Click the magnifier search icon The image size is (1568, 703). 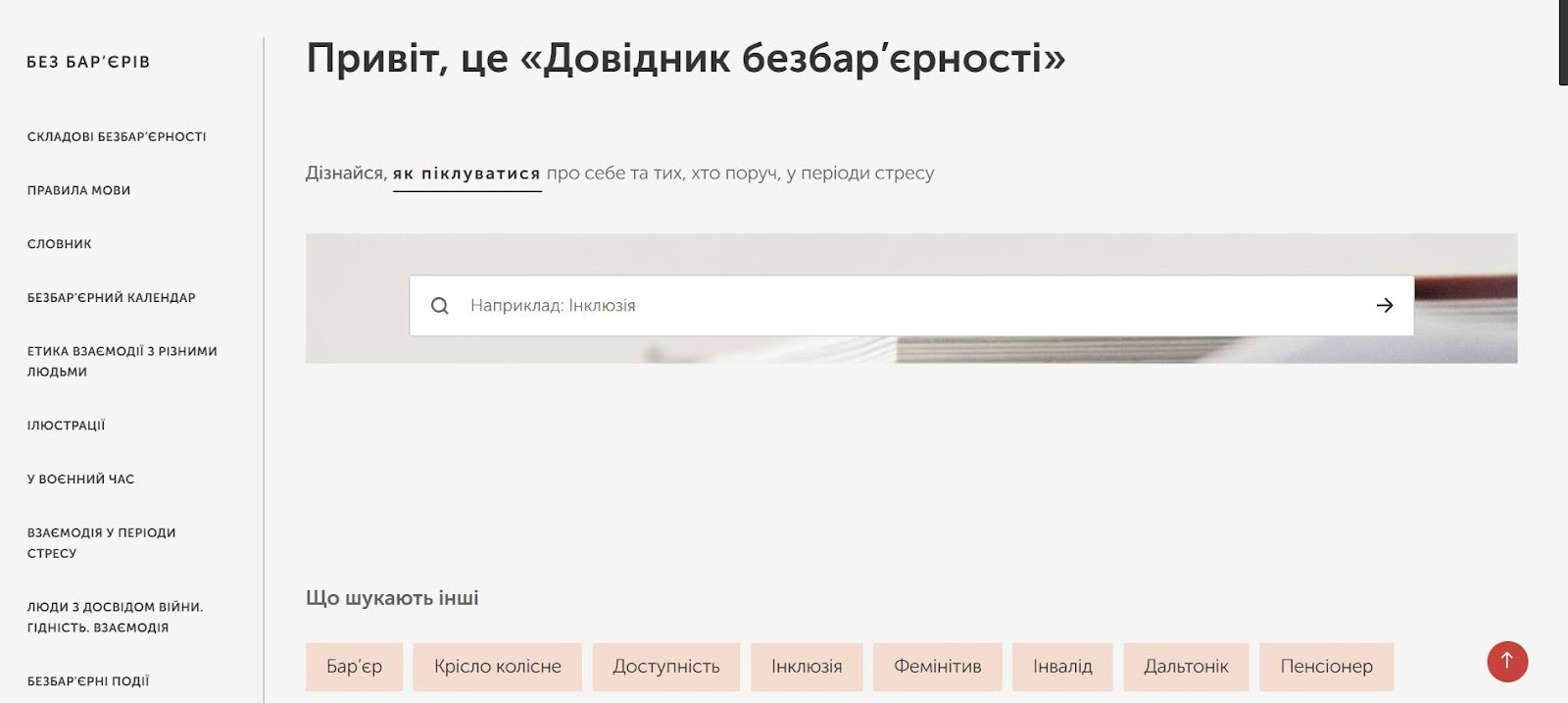tap(440, 306)
